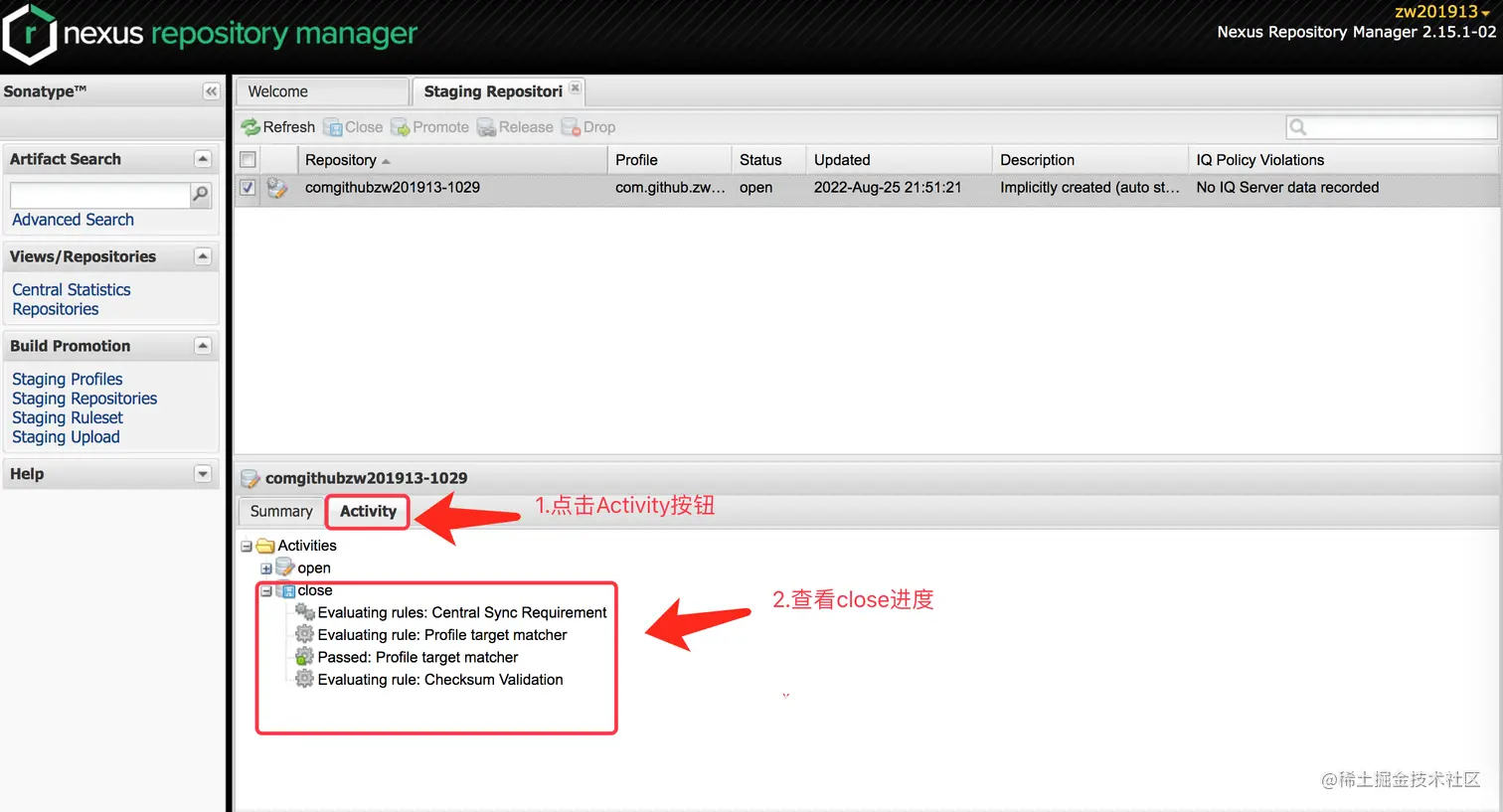
Task: Click the Promote toolbar button
Action: coord(429,127)
